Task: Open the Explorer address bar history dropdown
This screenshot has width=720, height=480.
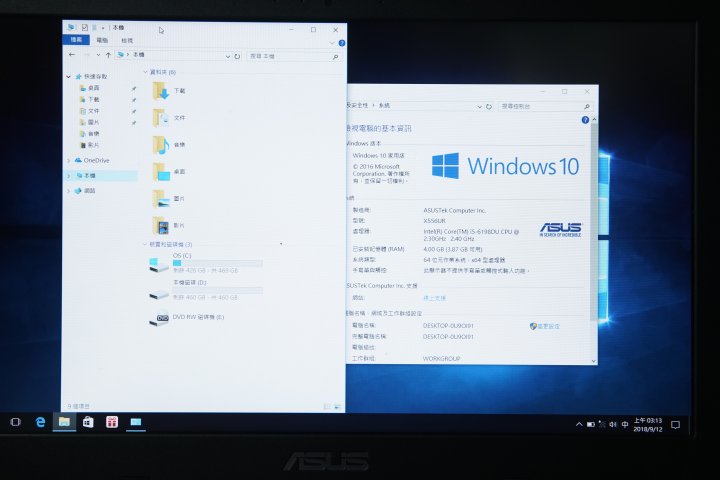Action: tap(227, 56)
